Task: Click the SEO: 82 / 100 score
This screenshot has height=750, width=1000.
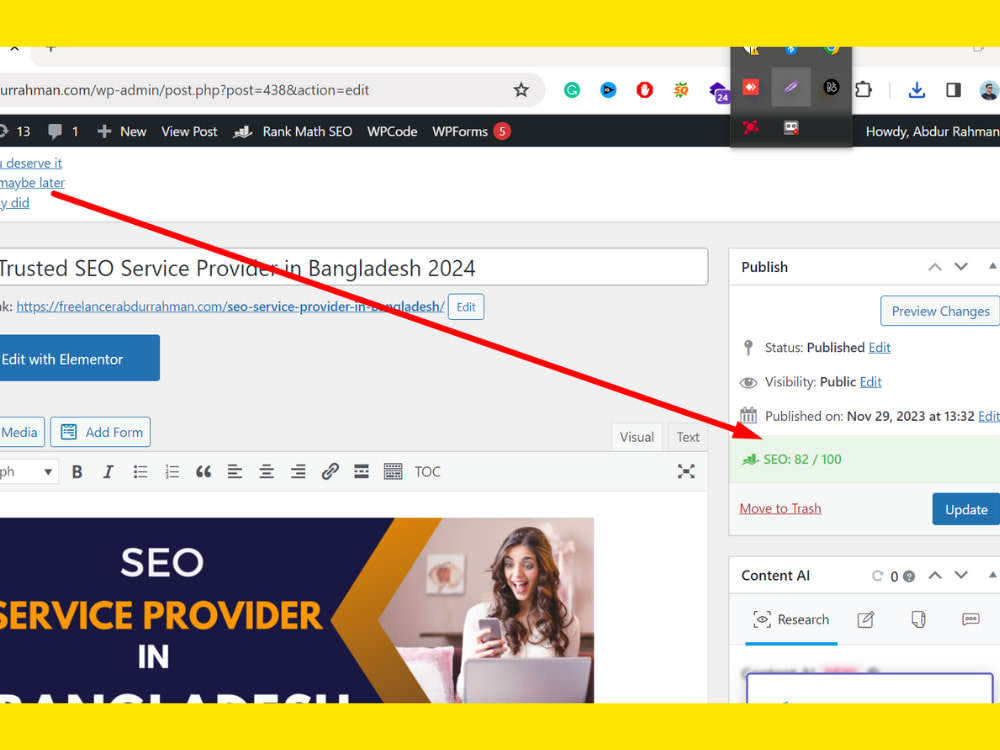Action: (x=802, y=459)
